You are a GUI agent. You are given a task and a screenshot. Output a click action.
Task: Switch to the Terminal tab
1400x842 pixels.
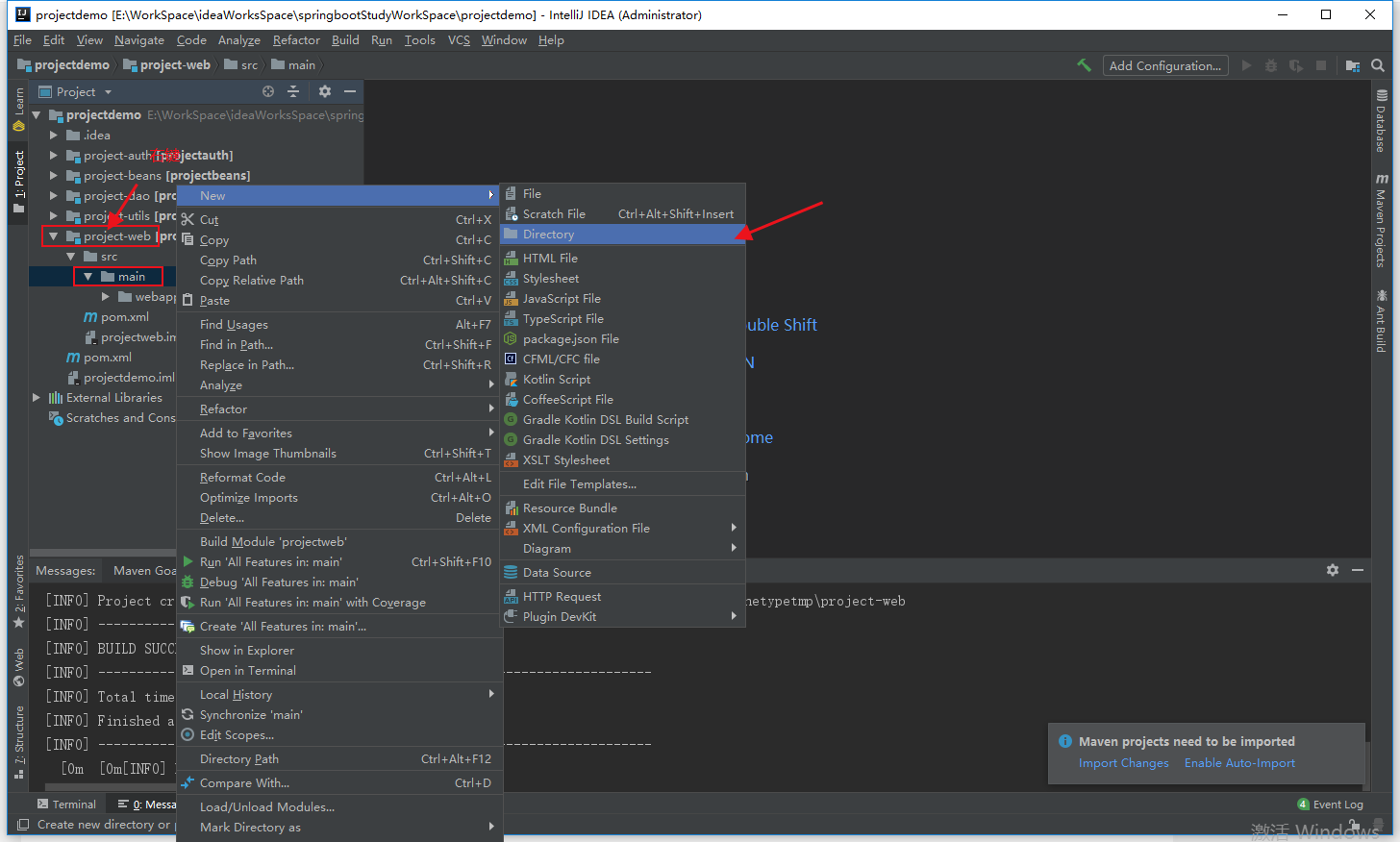click(66, 805)
